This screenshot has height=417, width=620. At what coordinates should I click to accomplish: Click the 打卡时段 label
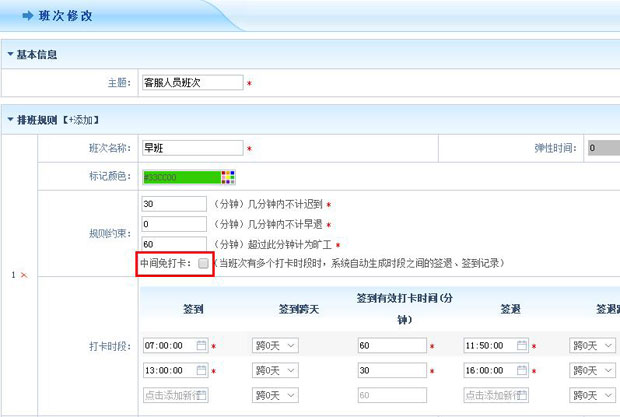tap(110, 346)
